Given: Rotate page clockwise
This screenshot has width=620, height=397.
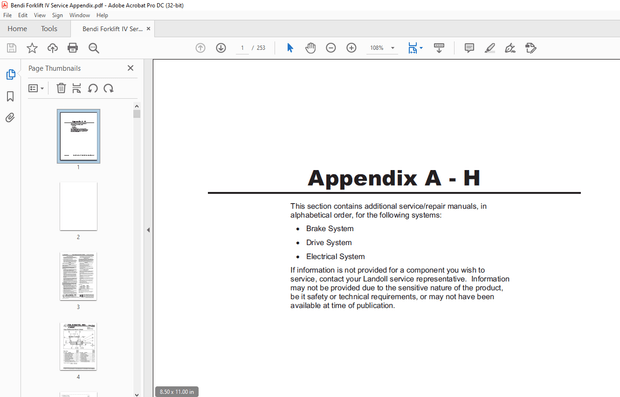Looking at the screenshot, I should coord(108,88).
